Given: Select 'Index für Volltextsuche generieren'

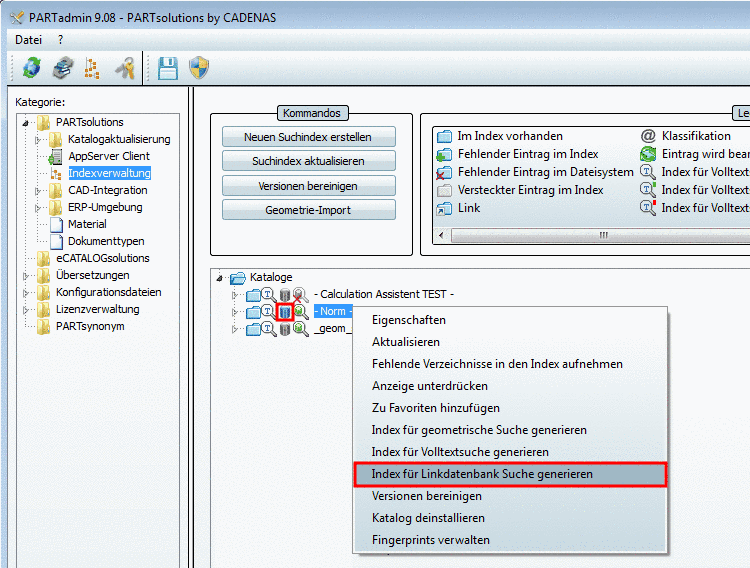Looking at the screenshot, I should 510,452.
